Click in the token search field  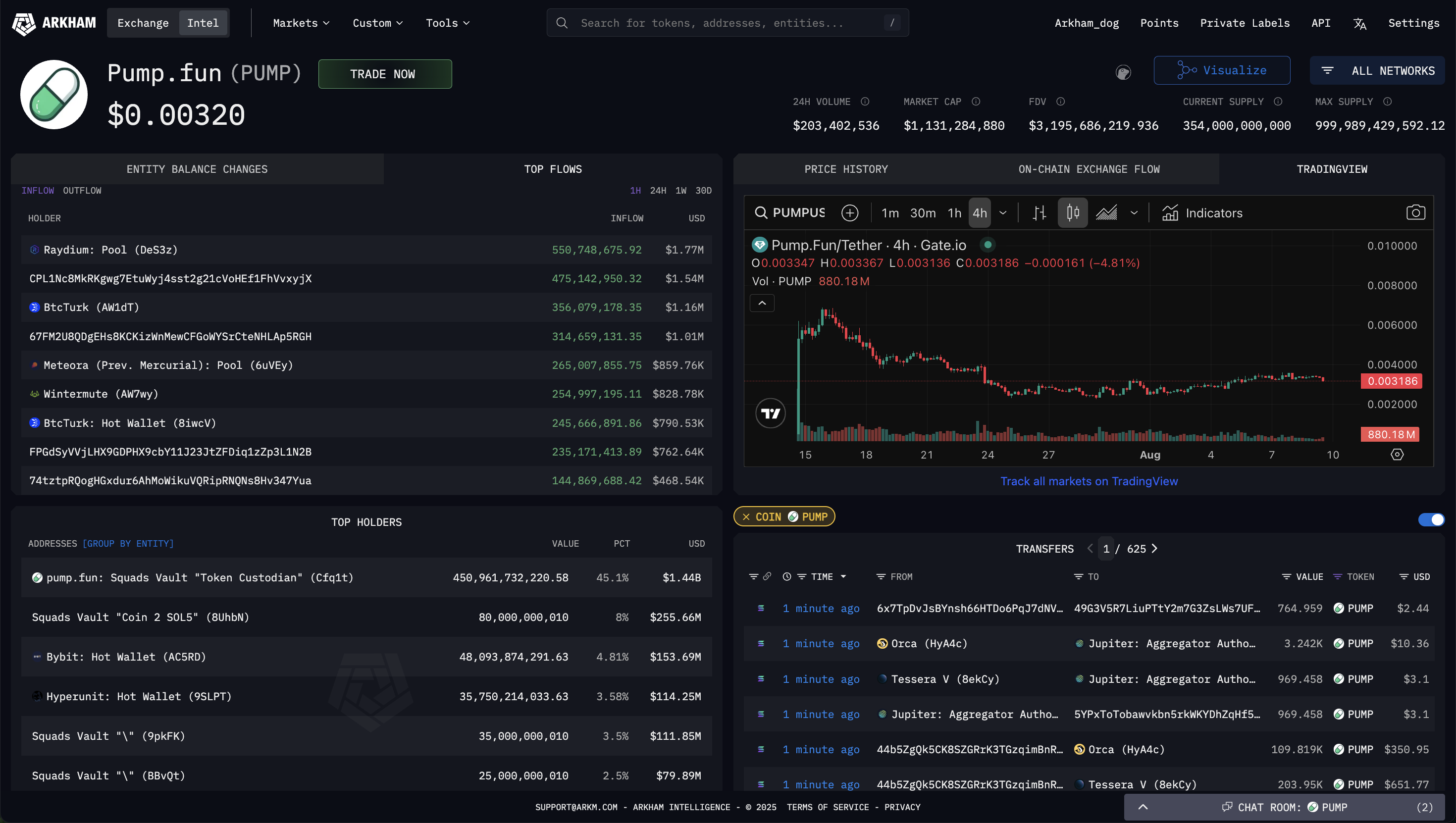728,23
